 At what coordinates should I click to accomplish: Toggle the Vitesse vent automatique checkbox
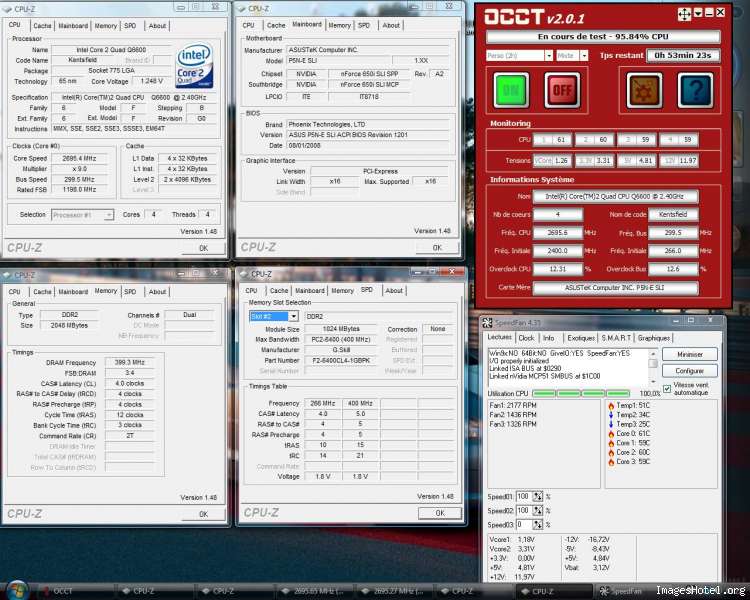coord(667,389)
